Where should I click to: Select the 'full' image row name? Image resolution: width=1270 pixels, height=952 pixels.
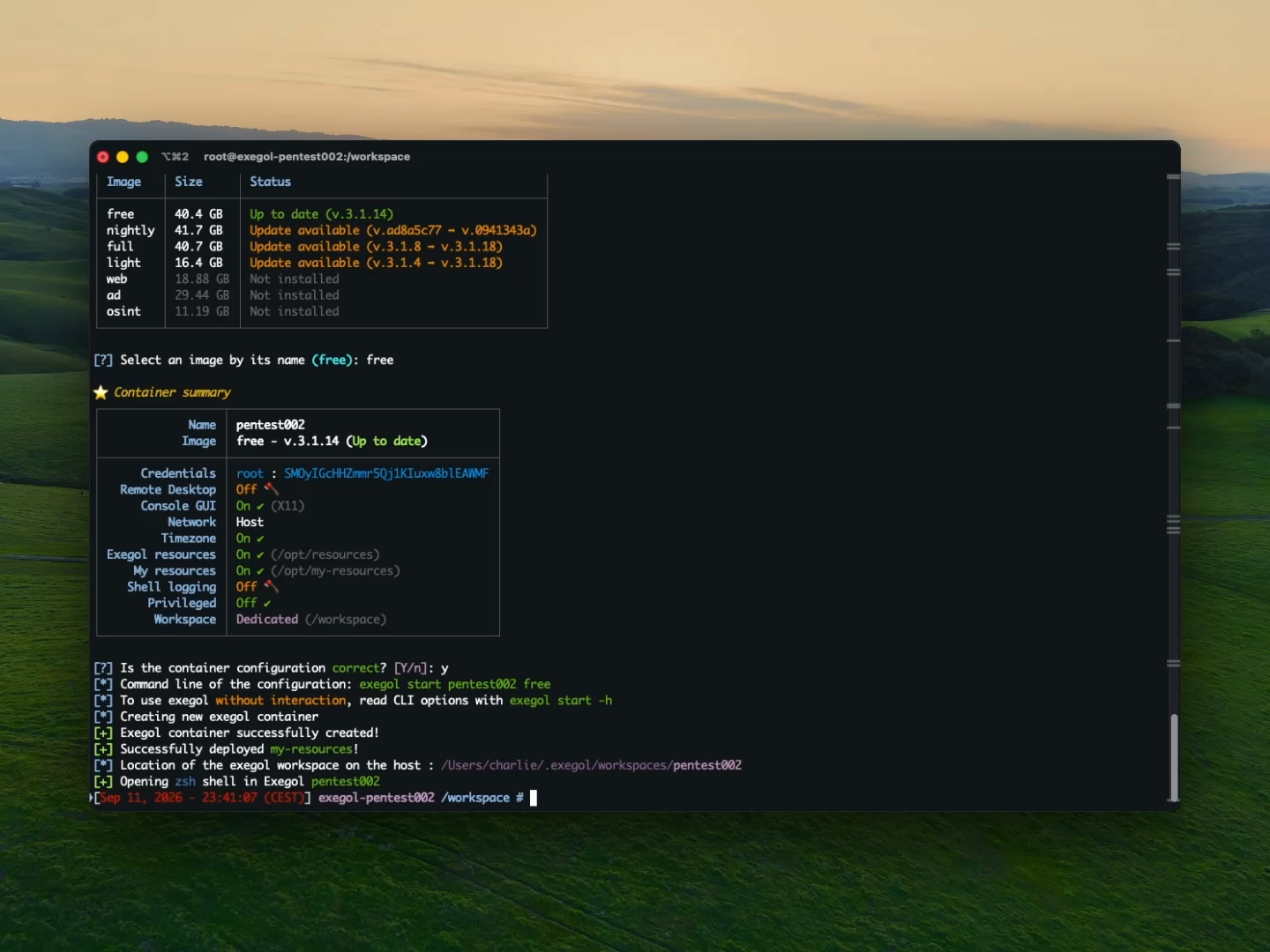point(120,247)
